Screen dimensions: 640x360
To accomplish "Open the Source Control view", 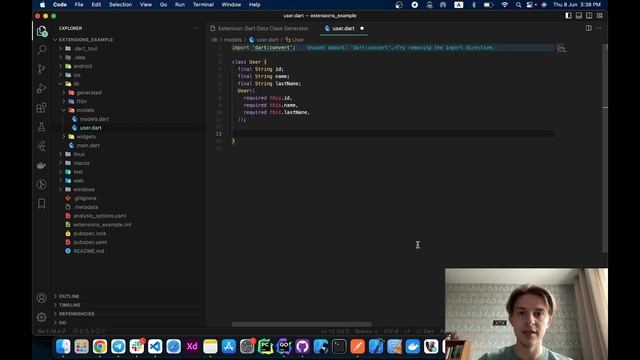I will 42,69.
